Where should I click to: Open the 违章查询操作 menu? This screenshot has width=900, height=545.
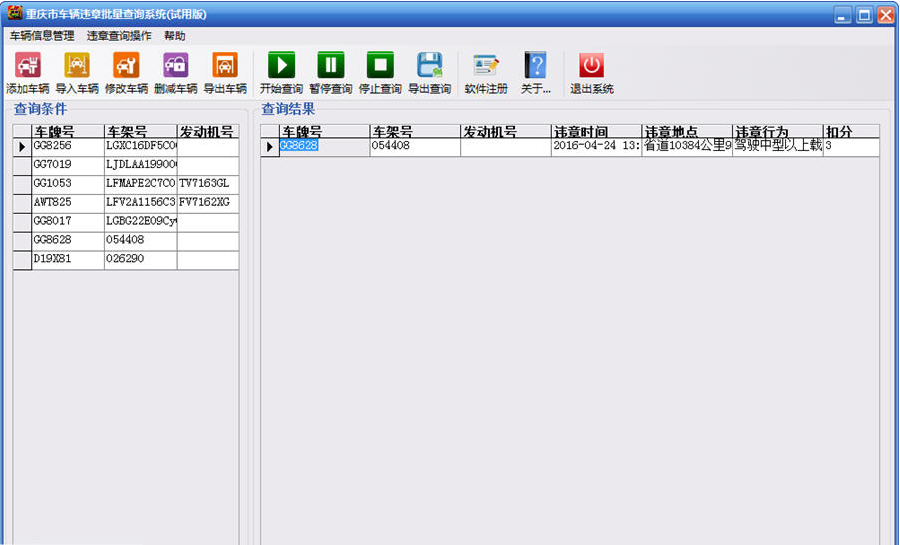pos(119,35)
